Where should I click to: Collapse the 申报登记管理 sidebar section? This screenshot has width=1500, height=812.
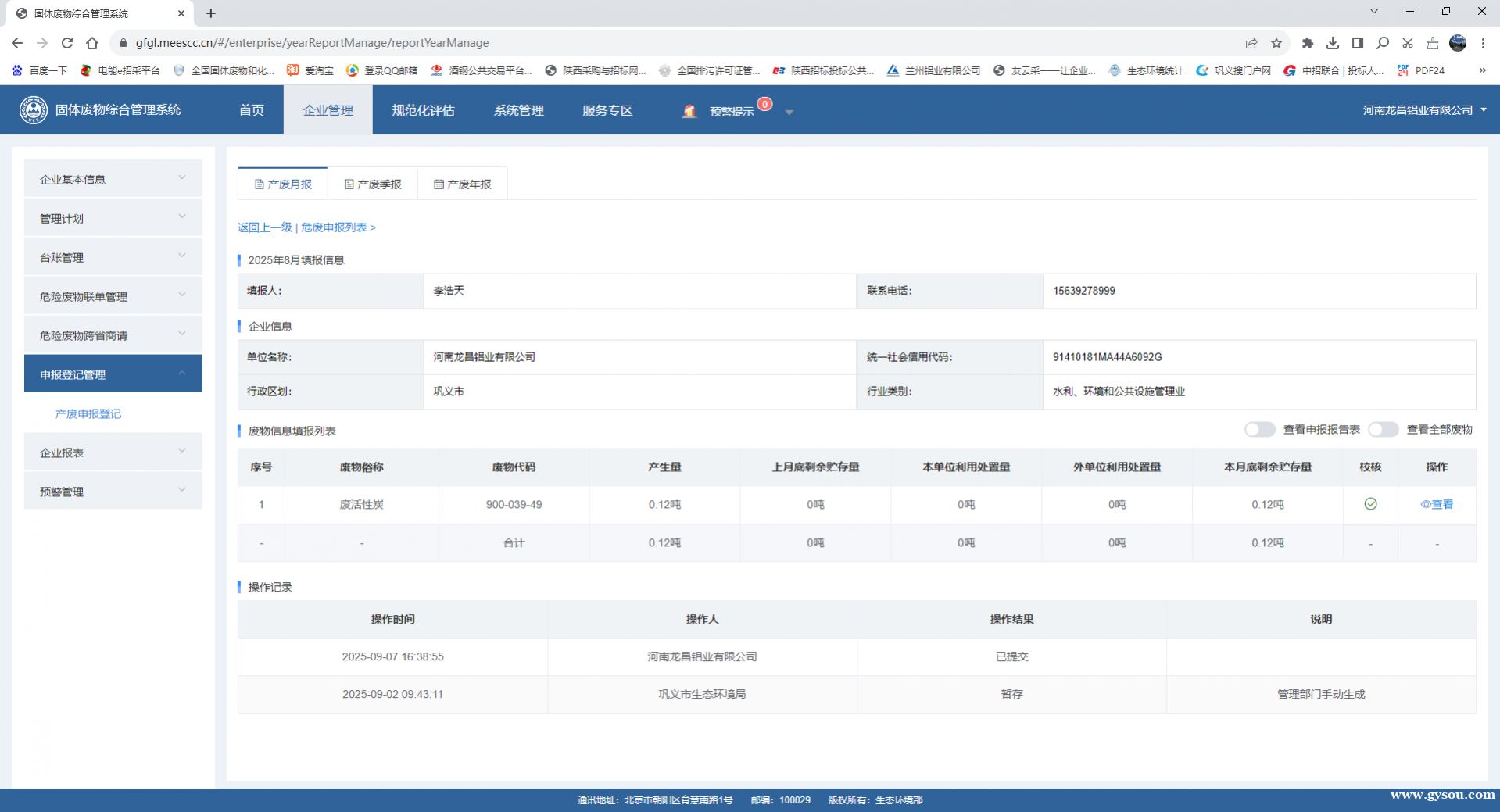coord(113,374)
